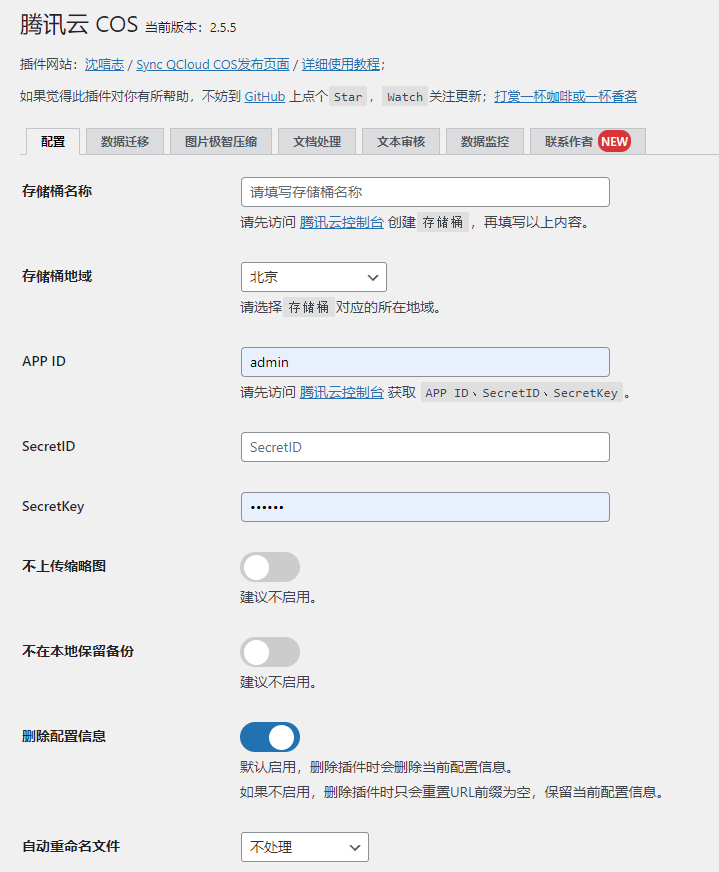This screenshot has height=872, width=719.
Task: Open the 沈唁志 author link
Action: (104, 65)
